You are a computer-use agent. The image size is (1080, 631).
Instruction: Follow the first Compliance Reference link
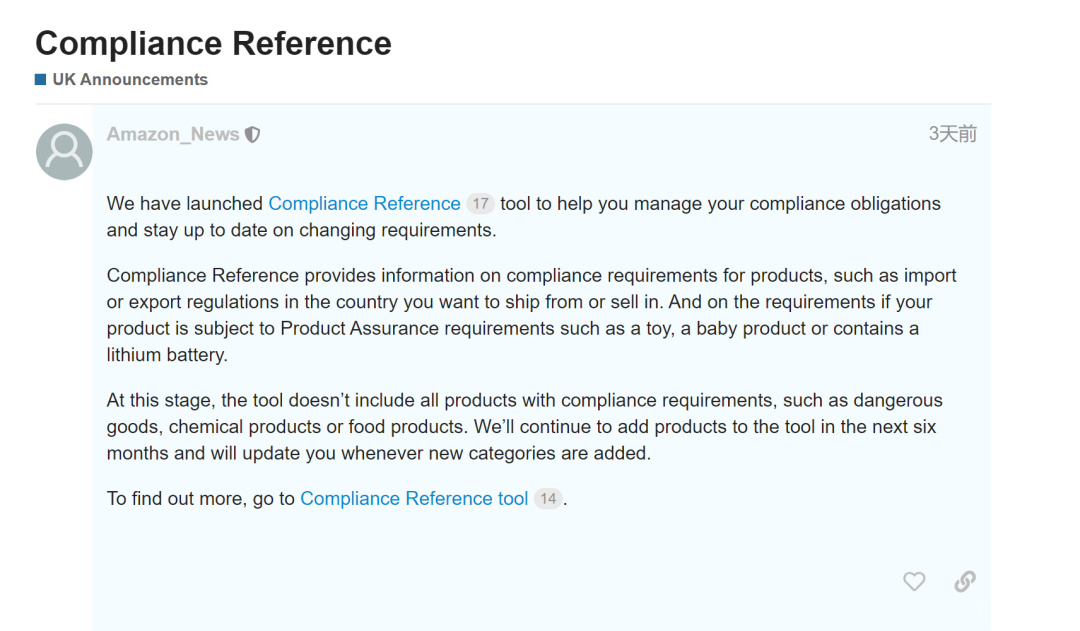point(364,204)
